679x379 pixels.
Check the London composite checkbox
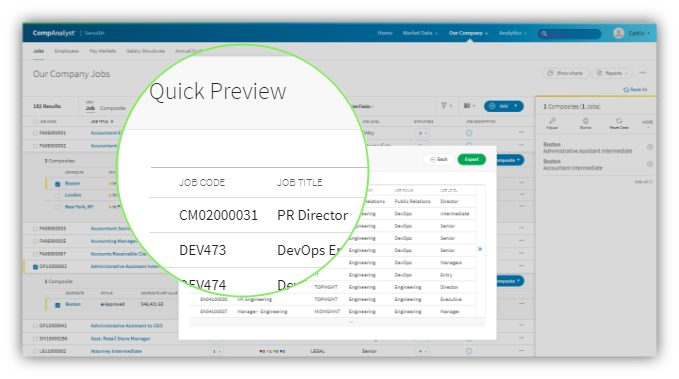58,196
